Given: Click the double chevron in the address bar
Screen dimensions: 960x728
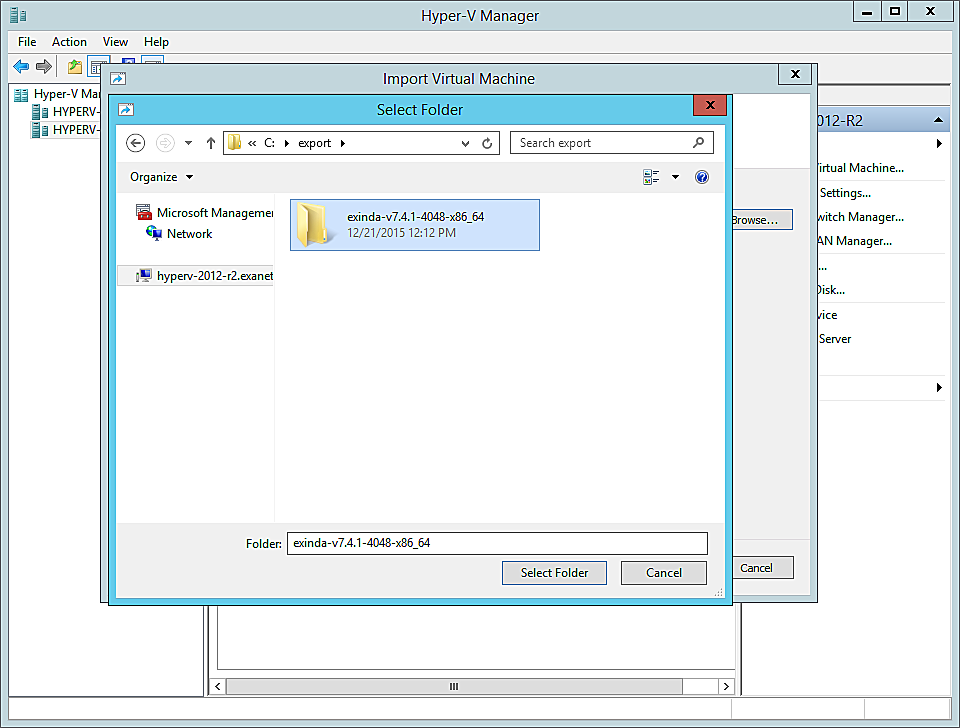Looking at the screenshot, I should 252,143.
